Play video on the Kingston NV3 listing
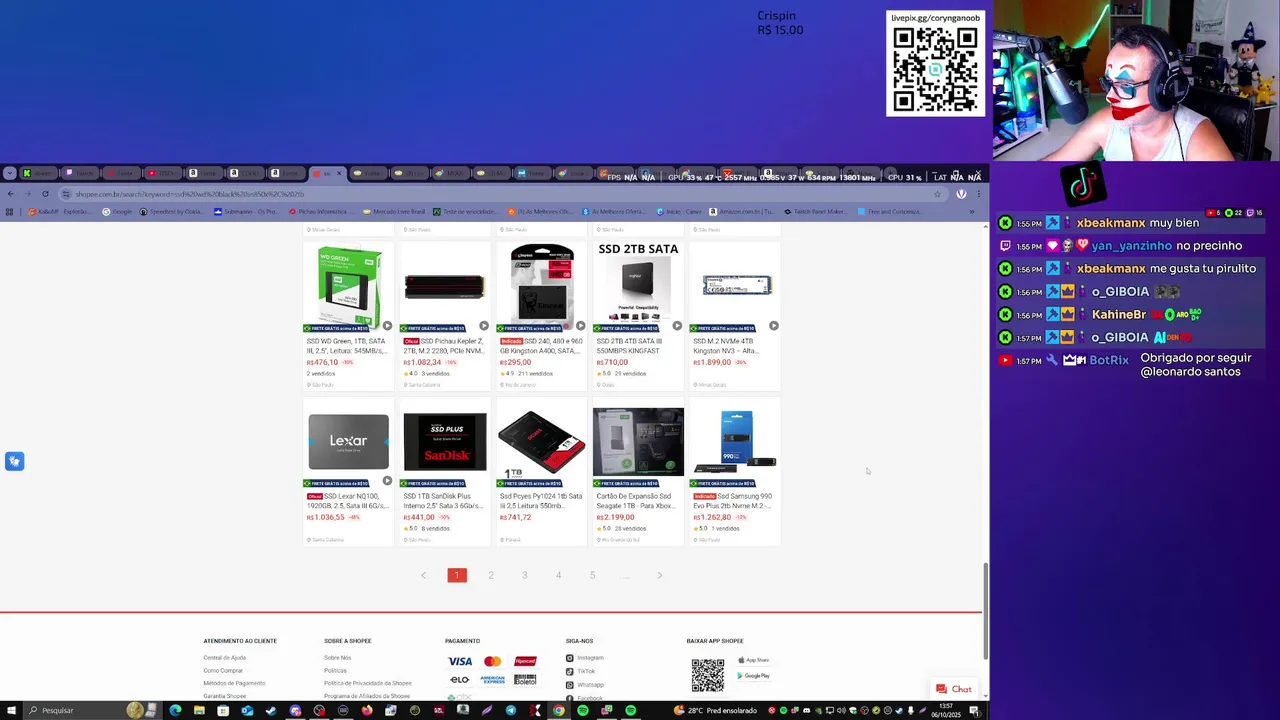Screen dimensions: 1280x720 pyautogui.click(x=773, y=326)
